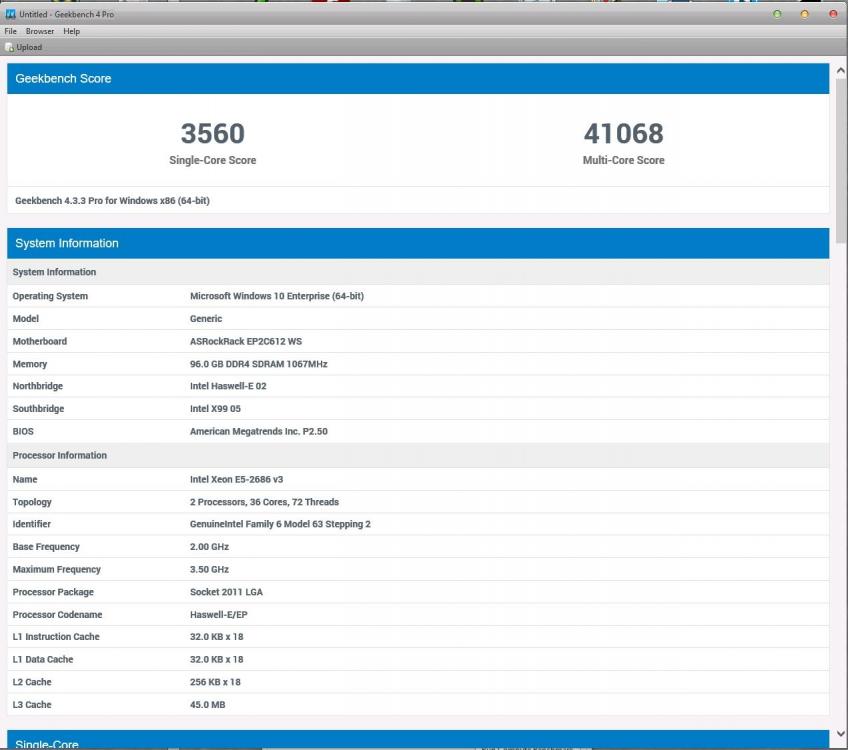Click the Multi-Core Score label
This screenshot has width=848, height=750.
(x=624, y=160)
